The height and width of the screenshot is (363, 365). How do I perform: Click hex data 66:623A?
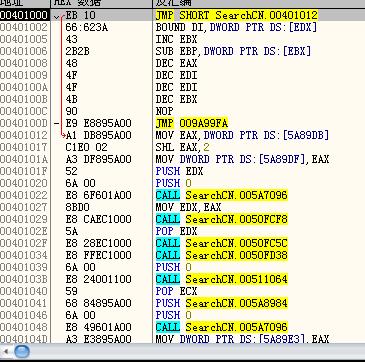[x=86, y=27]
